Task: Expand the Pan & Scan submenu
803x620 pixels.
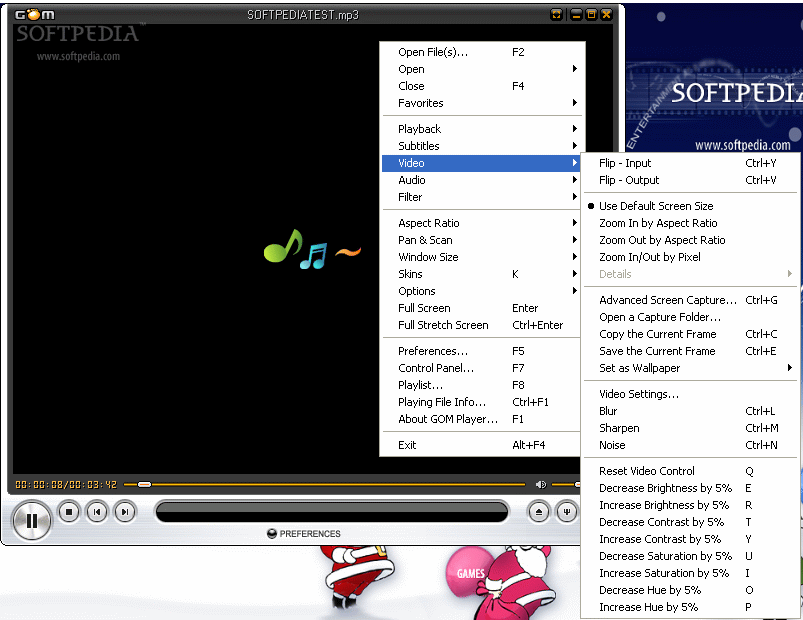Action: (481, 240)
